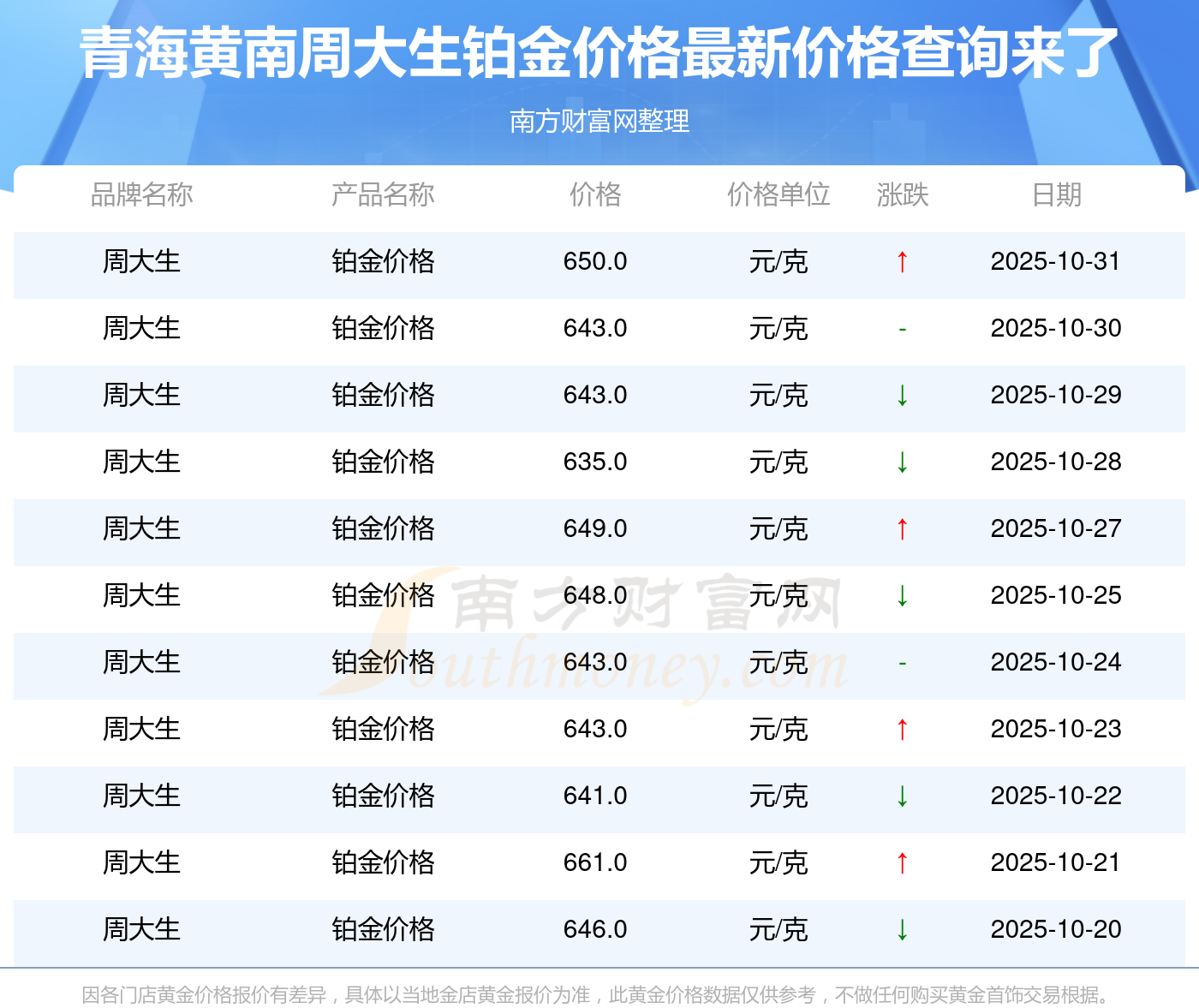Click the 日期 column header
Image resolution: width=1199 pixels, height=1008 pixels.
pyautogui.click(x=1056, y=195)
